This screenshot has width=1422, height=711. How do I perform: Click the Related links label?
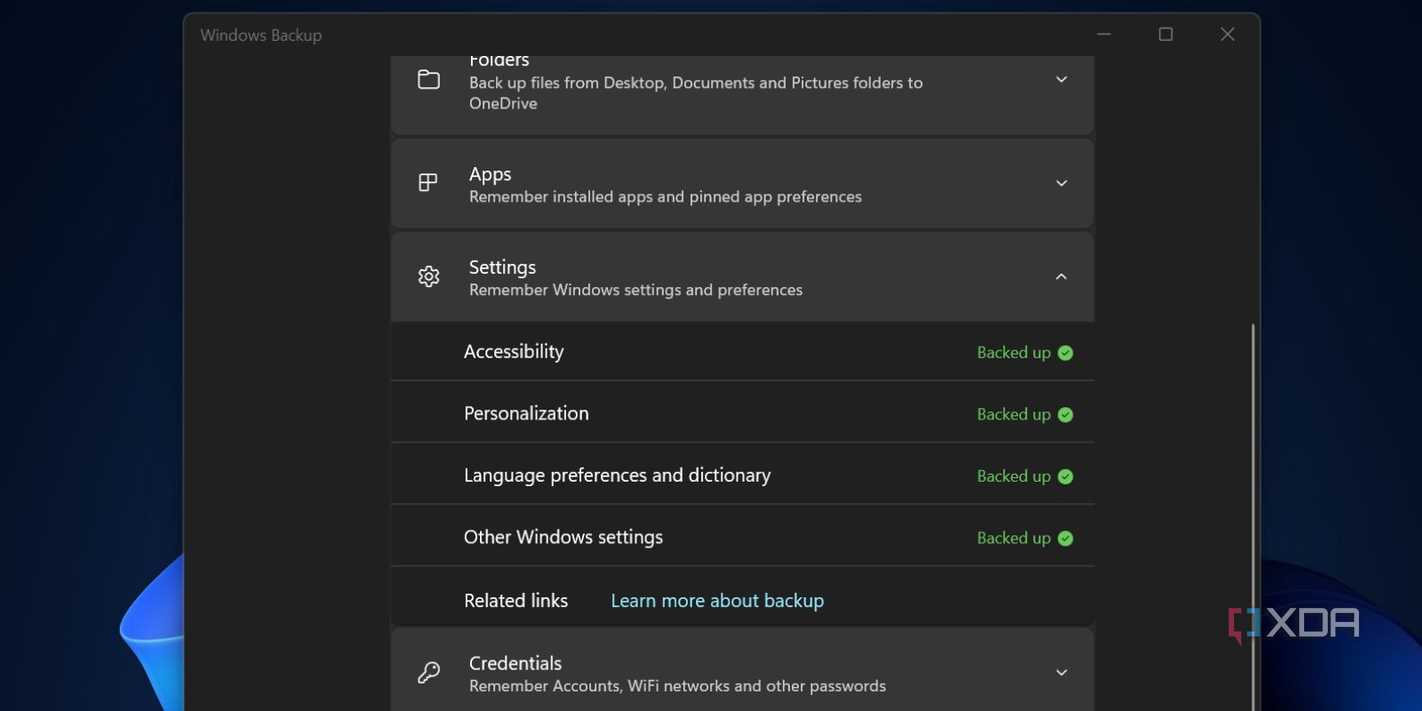tap(516, 600)
